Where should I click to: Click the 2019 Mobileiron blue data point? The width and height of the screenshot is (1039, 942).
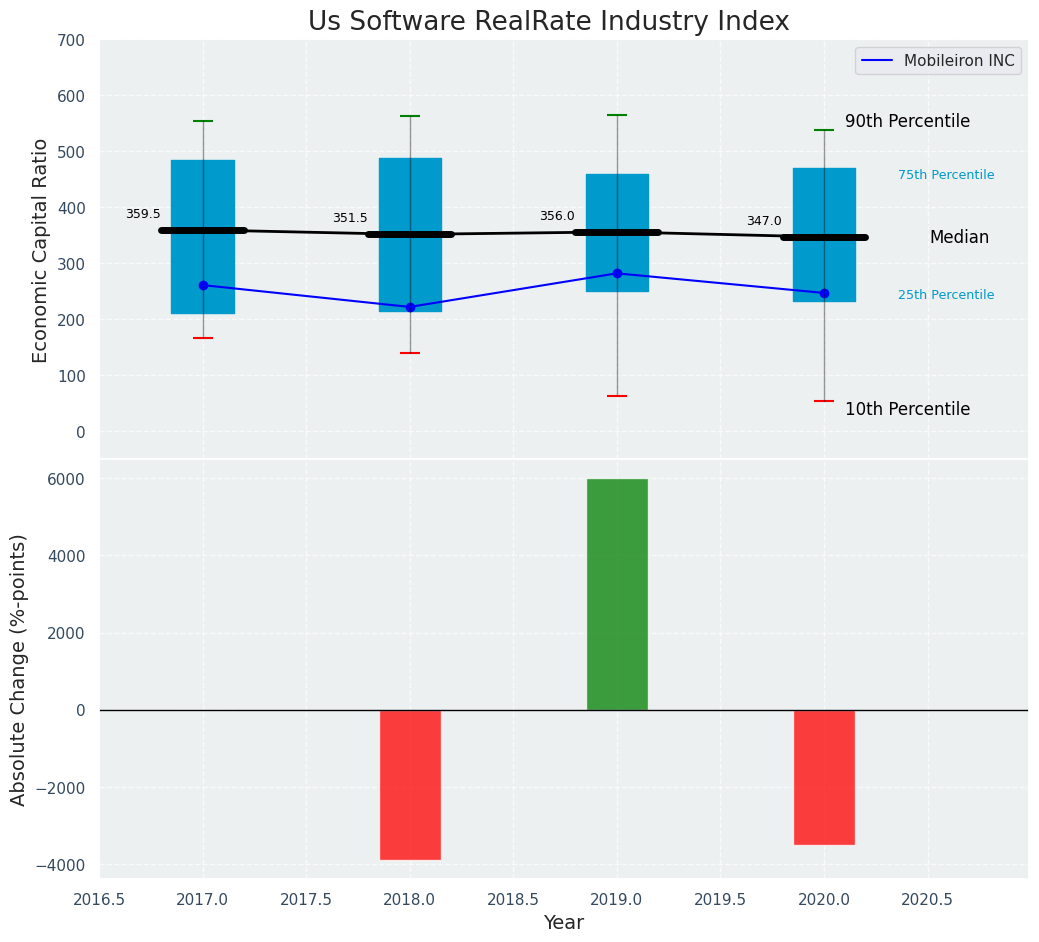click(617, 273)
